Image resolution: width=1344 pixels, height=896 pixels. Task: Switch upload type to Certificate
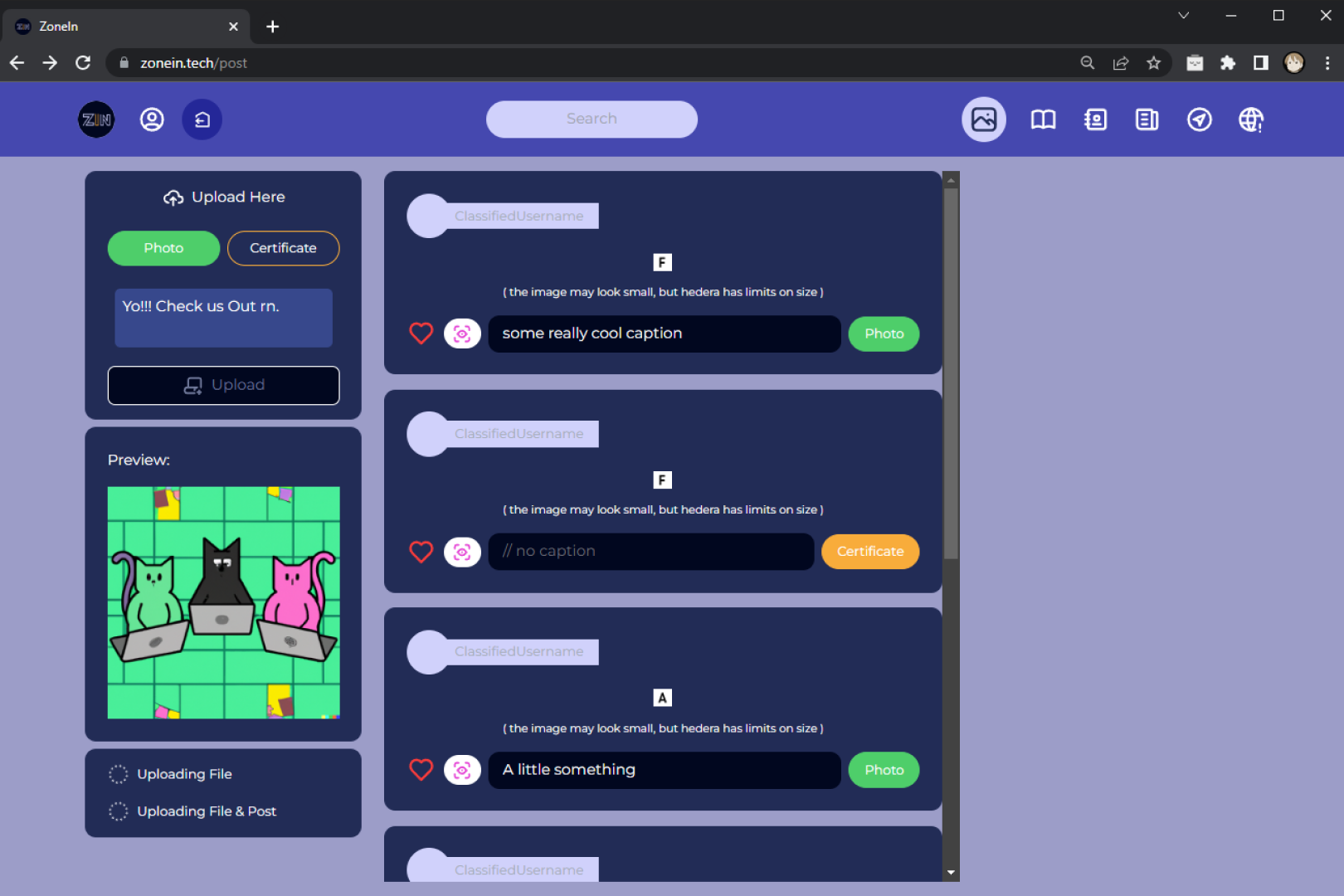click(283, 247)
